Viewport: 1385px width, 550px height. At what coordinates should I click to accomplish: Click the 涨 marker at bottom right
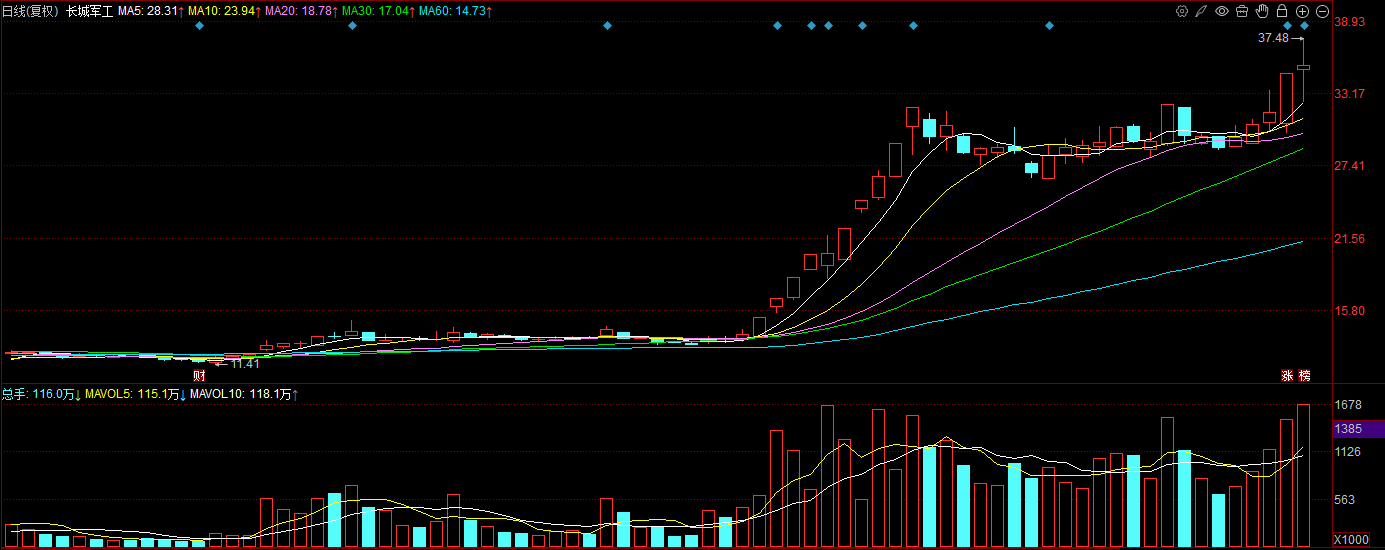click(x=1288, y=376)
